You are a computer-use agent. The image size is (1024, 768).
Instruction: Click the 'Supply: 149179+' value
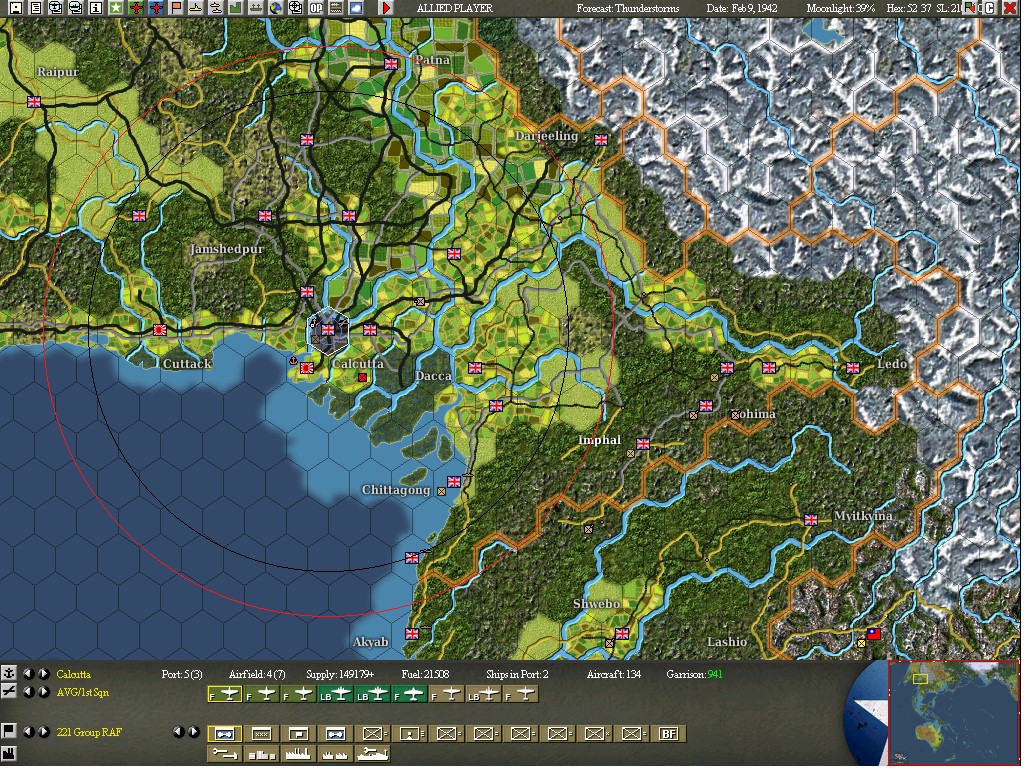340,674
